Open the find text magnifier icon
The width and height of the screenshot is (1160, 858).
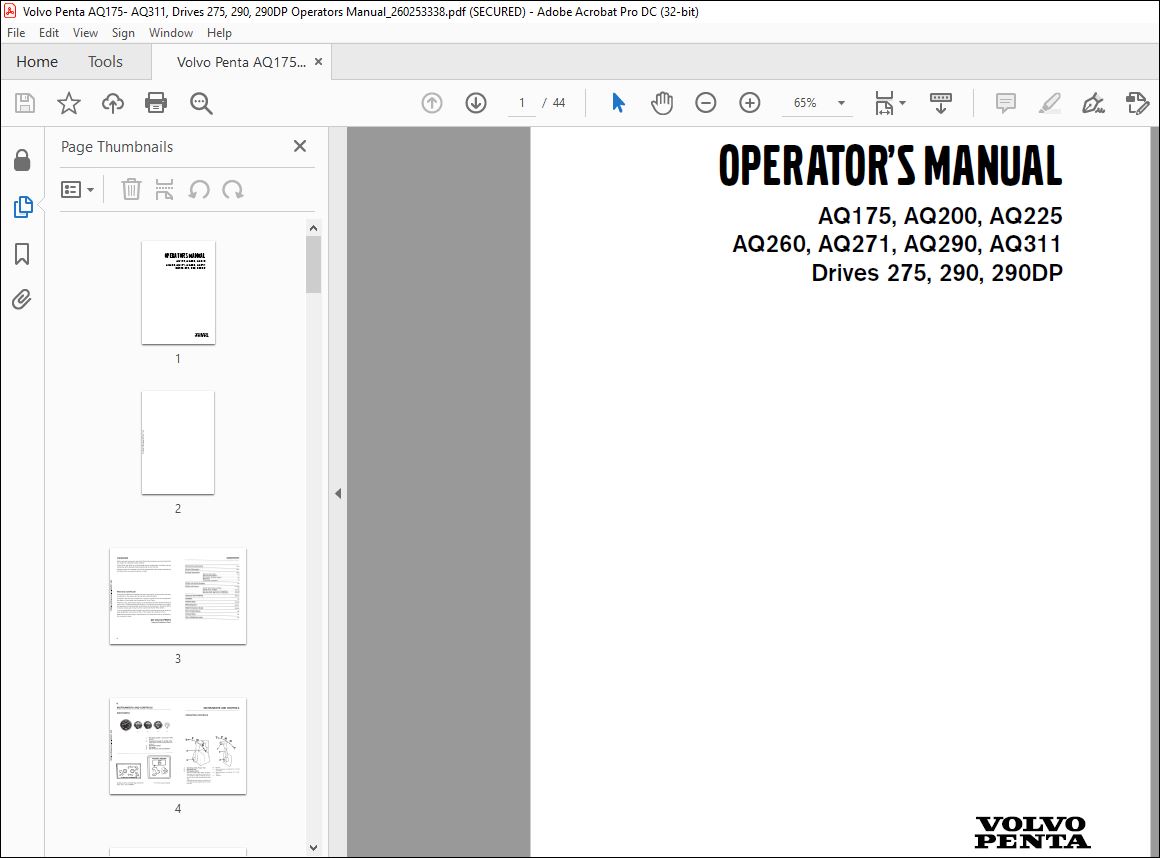(201, 103)
